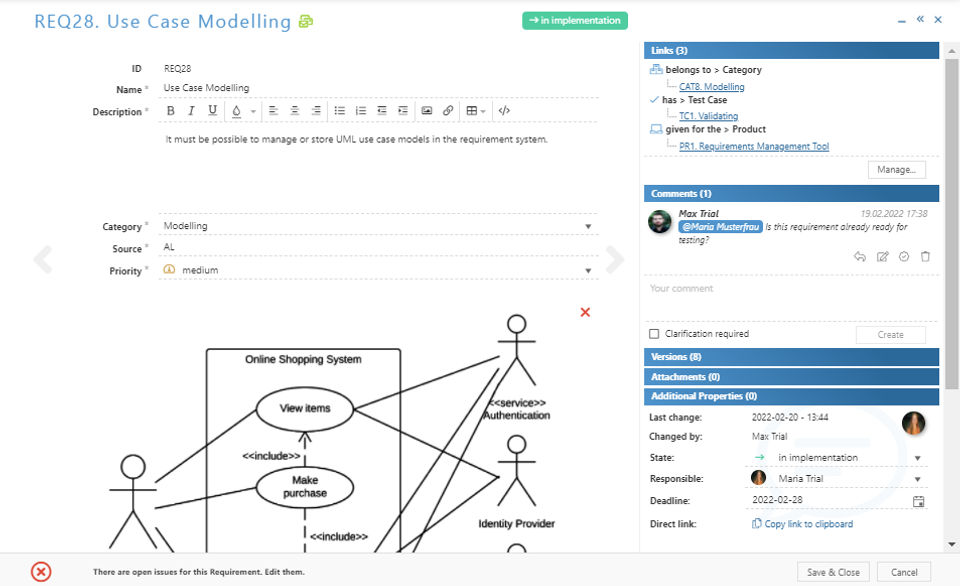
Task: Toggle source code view in editor
Action: point(504,111)
